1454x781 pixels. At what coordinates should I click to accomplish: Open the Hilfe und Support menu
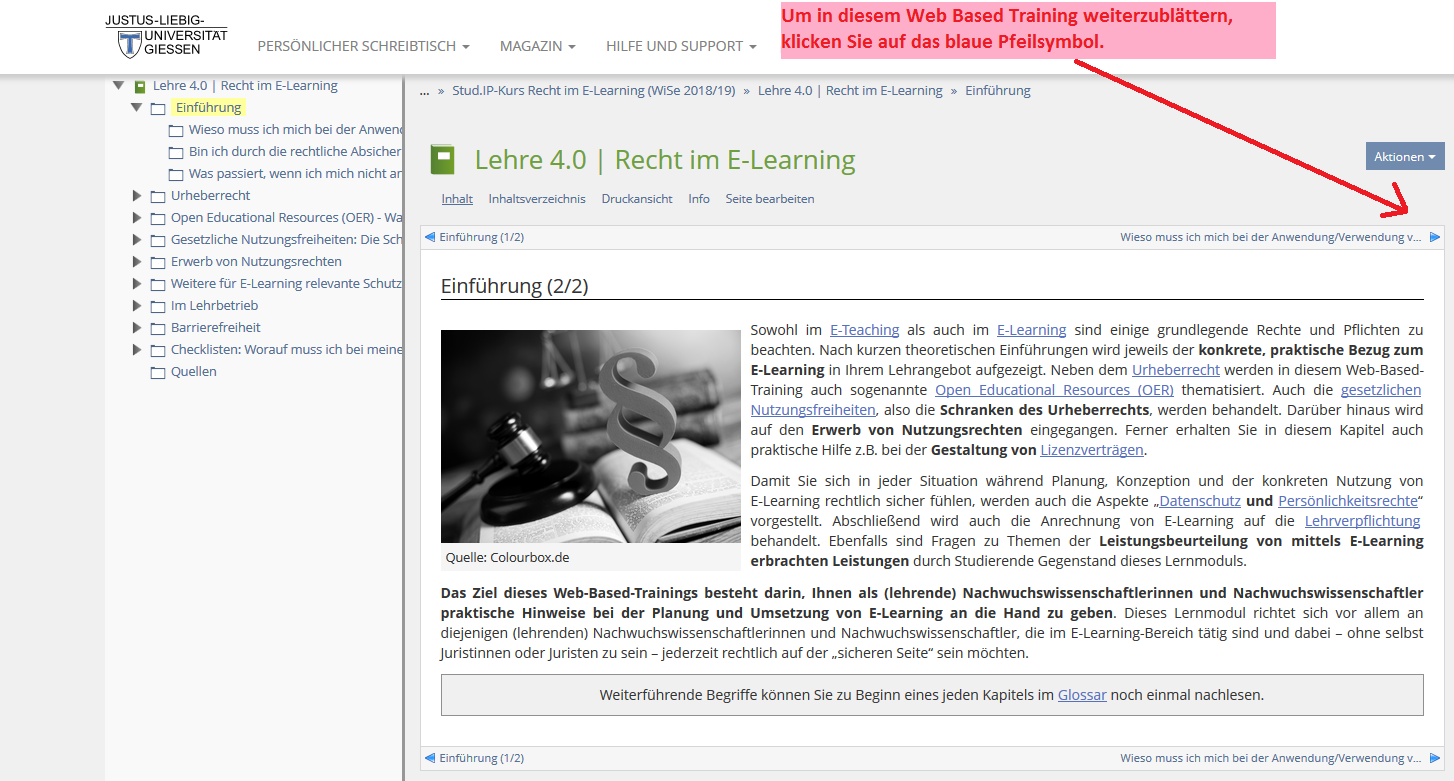680,46
